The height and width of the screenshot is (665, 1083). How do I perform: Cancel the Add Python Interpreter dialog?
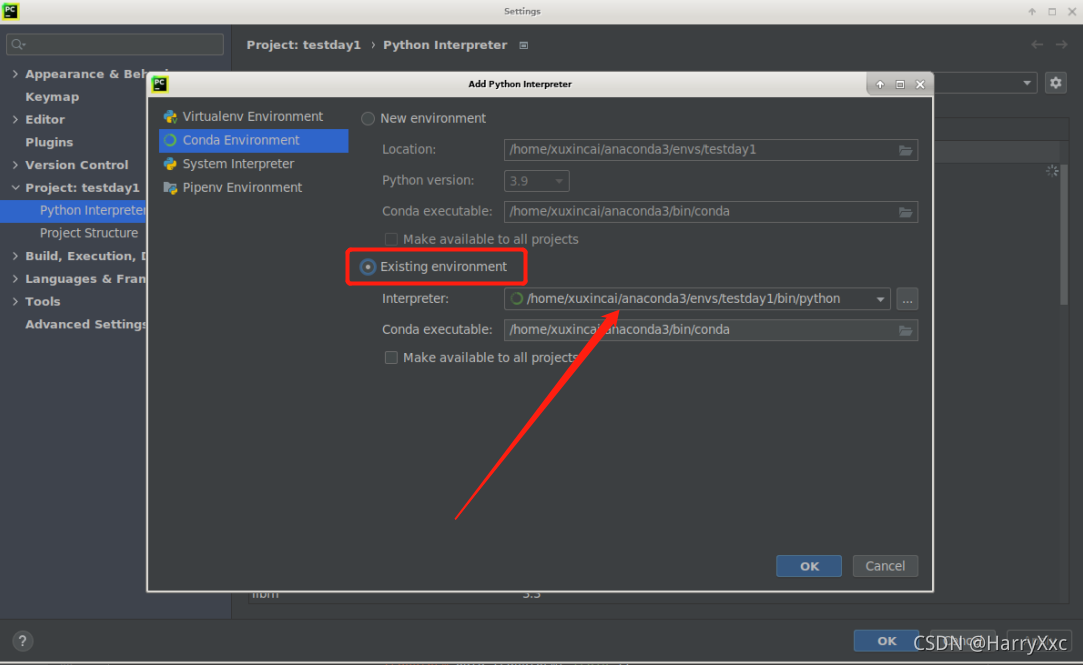(x=885, y=566)
